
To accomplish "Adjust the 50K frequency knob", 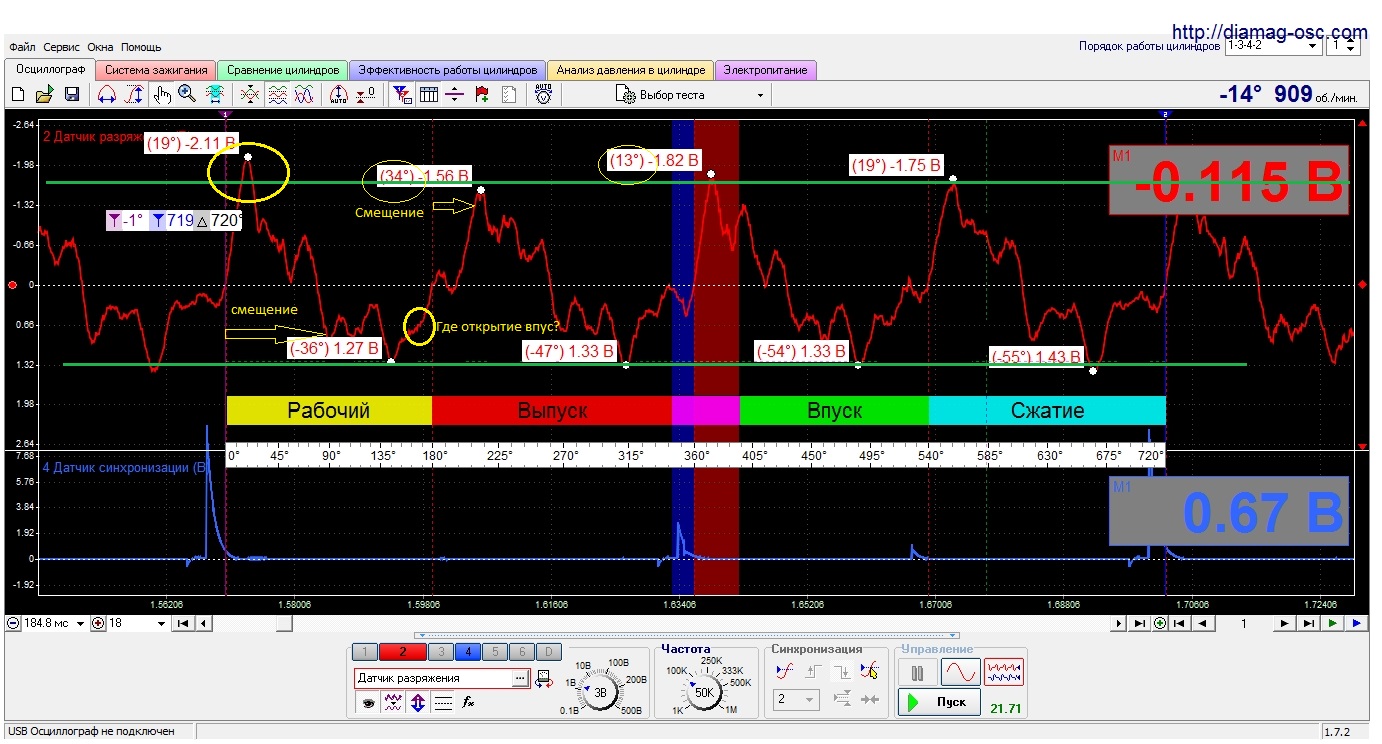I will (x=704, y=692).
